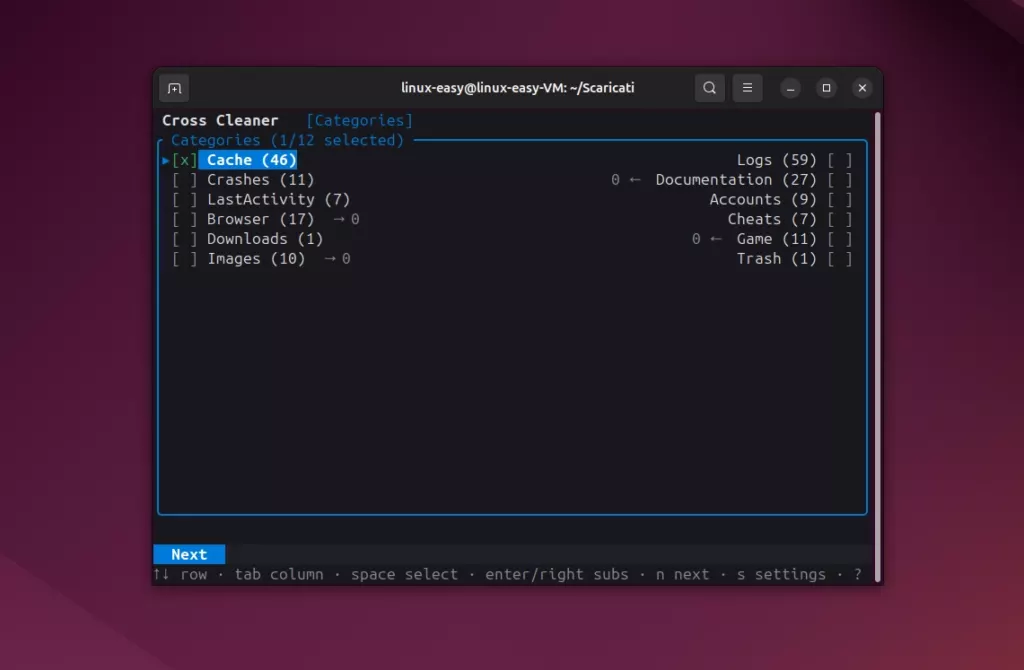1024x670 pixels.
Task: Click the Next button
Action: point(189,554)
